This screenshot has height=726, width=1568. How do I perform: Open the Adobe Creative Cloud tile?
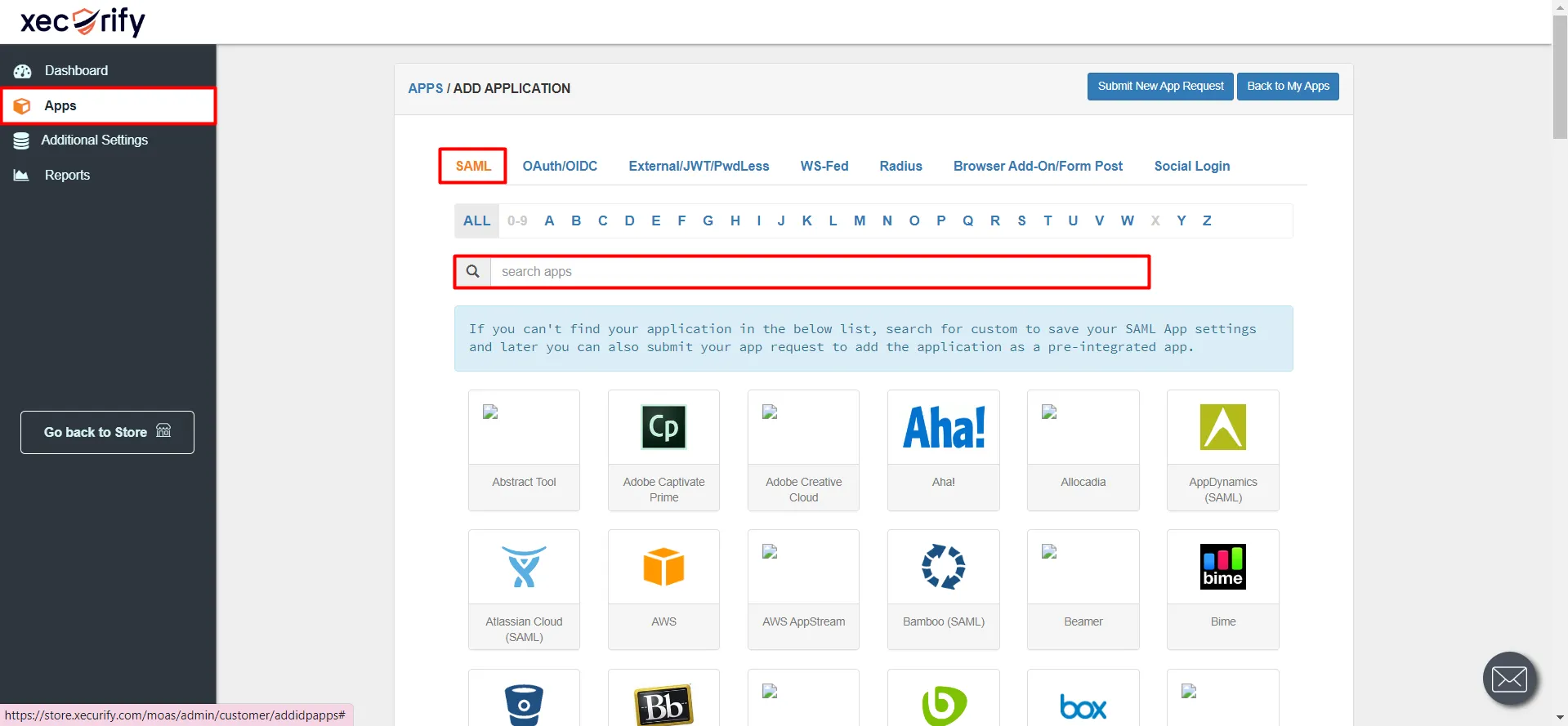803,450
